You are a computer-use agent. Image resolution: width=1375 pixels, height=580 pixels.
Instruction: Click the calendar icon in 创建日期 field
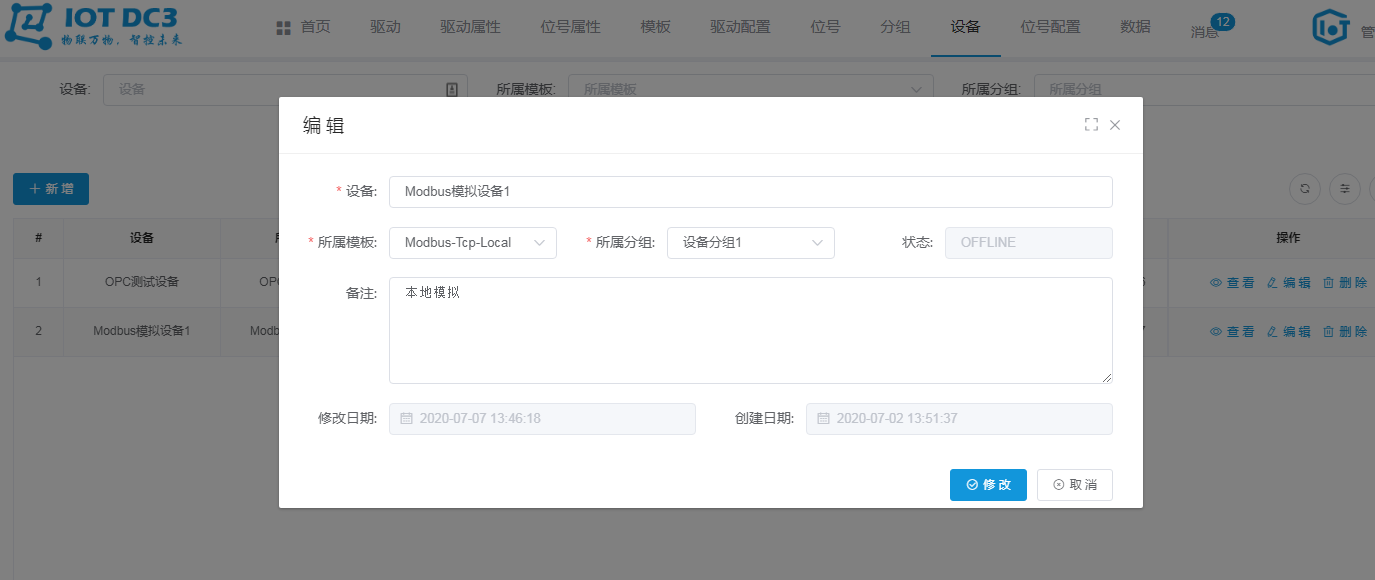click(824, 418)
